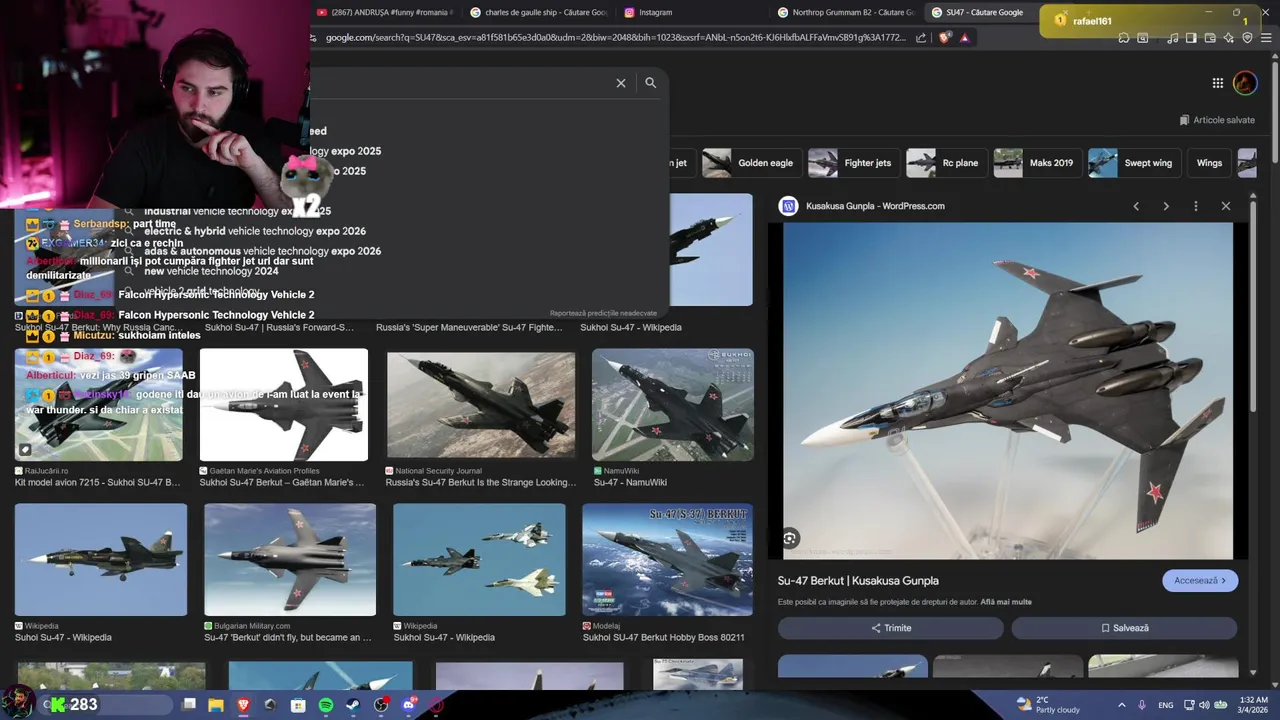This screenshot has height=720, width=1280.
Task: Filter images by Wings chip
Action: click(1209, 163)
